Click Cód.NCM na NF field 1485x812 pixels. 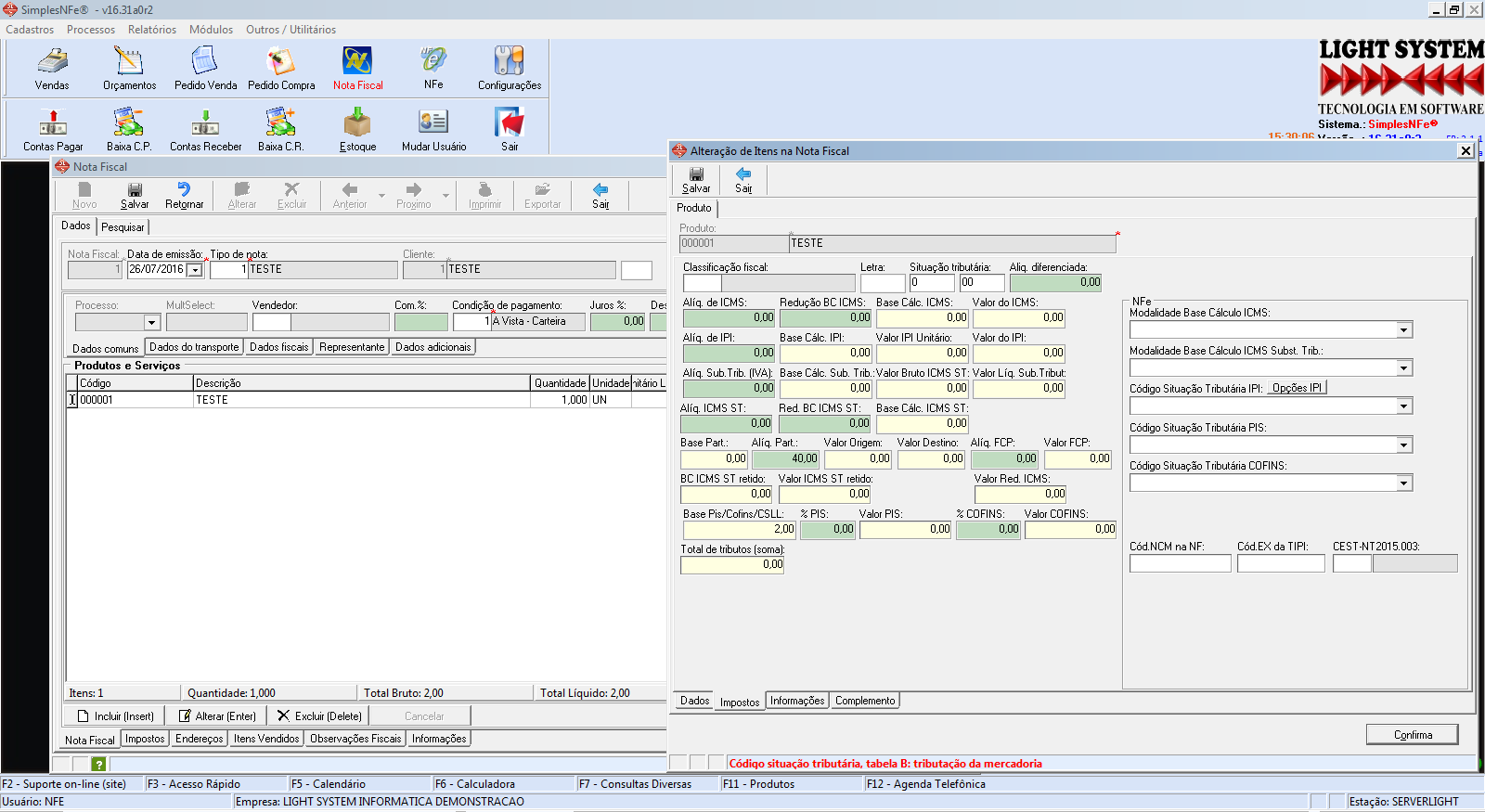1180,562
